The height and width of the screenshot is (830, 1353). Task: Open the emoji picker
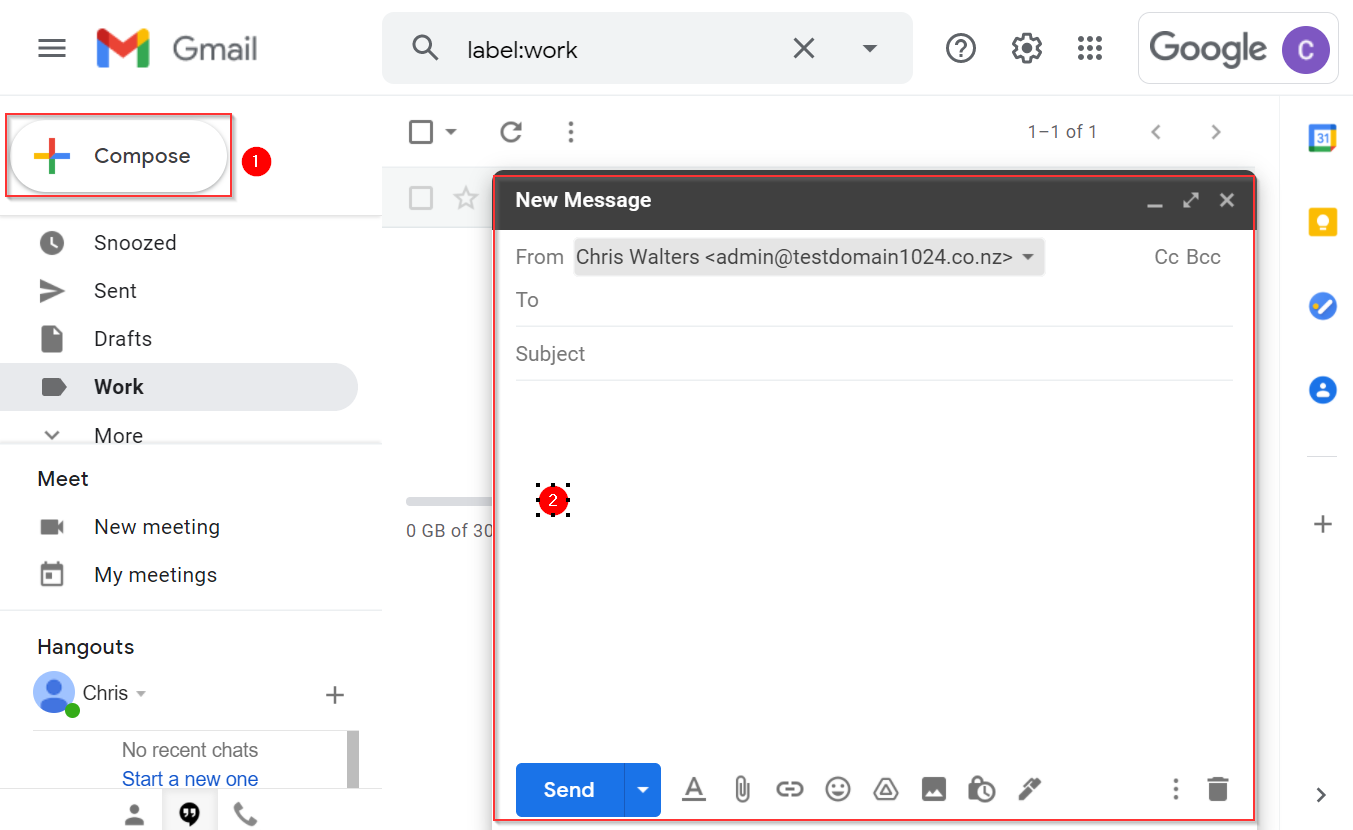click(837, 790)
